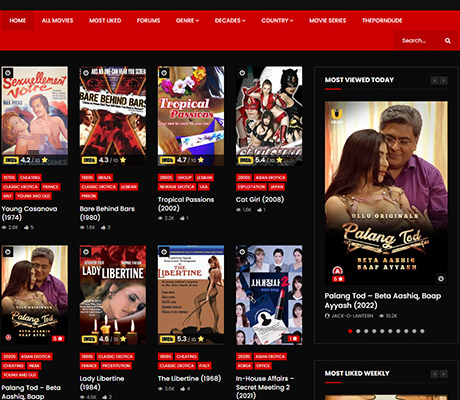460x400 pixels.
Task: Open featured Palang Tod (2022) title in sidebar
Action: coord(383,300)
